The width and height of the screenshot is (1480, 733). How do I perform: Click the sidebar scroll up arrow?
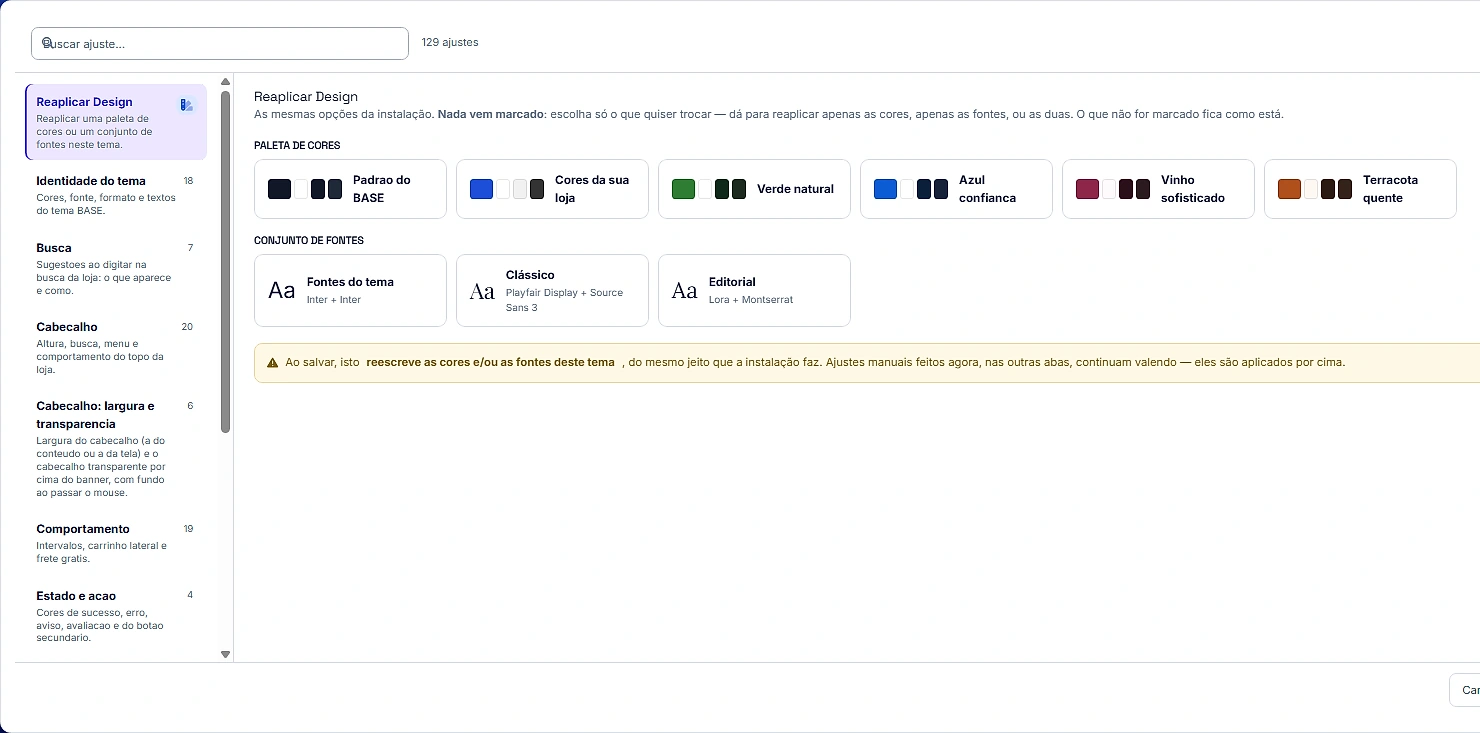(x=226, y=82)
